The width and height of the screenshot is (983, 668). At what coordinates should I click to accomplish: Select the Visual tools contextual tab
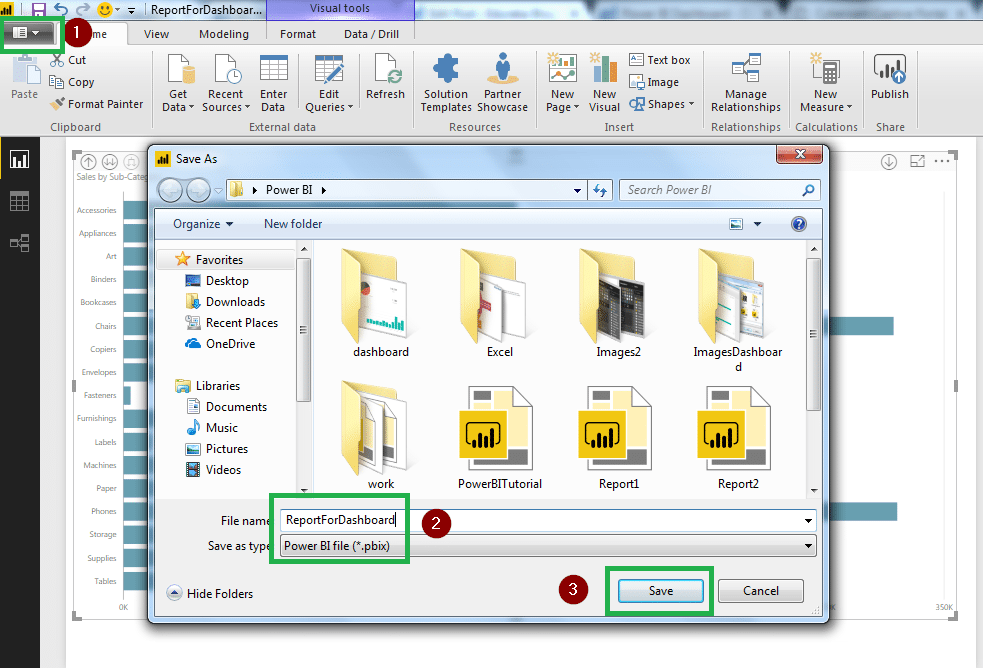tap(340, 9)
